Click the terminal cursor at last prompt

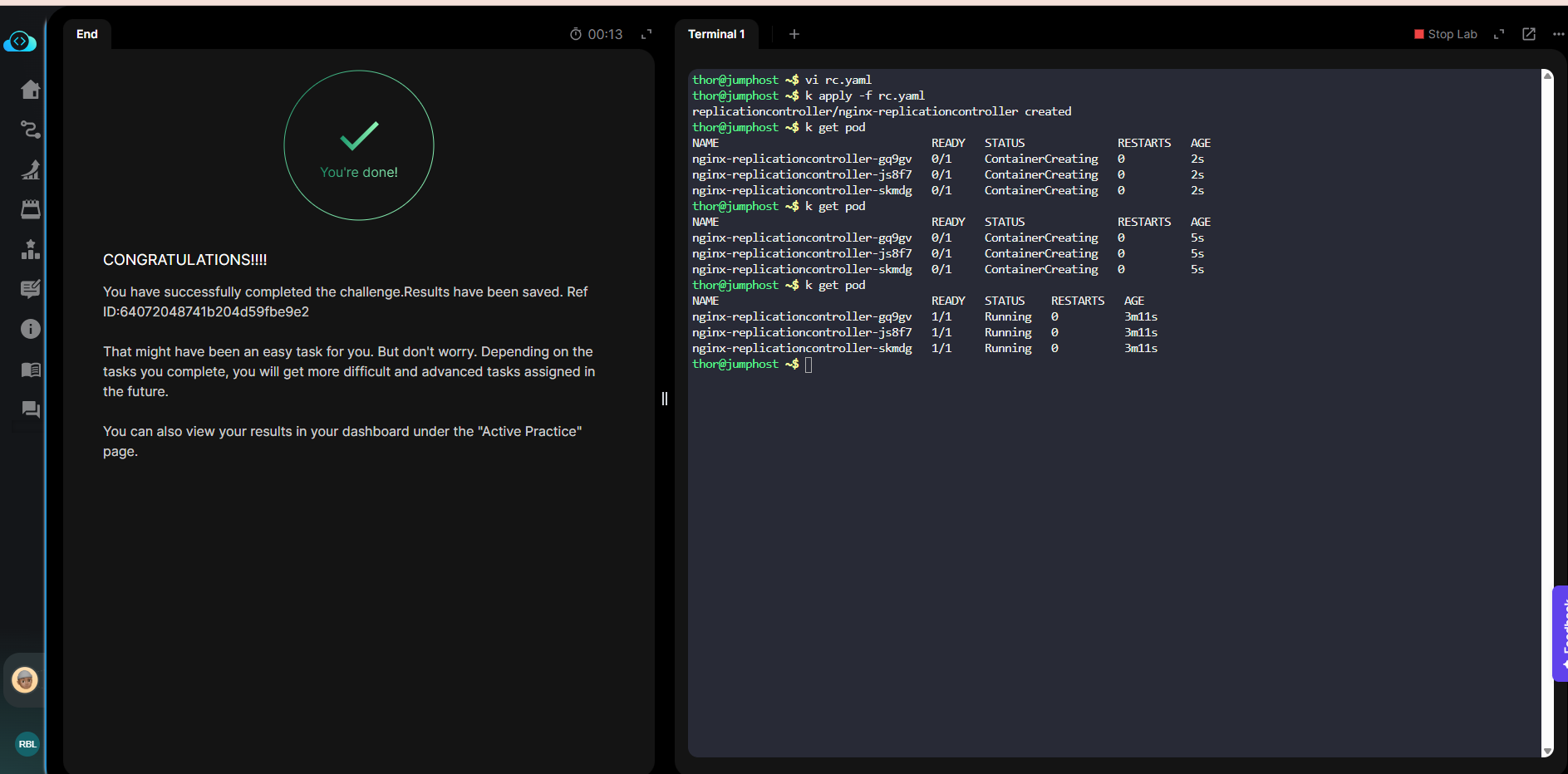[809, 365]
